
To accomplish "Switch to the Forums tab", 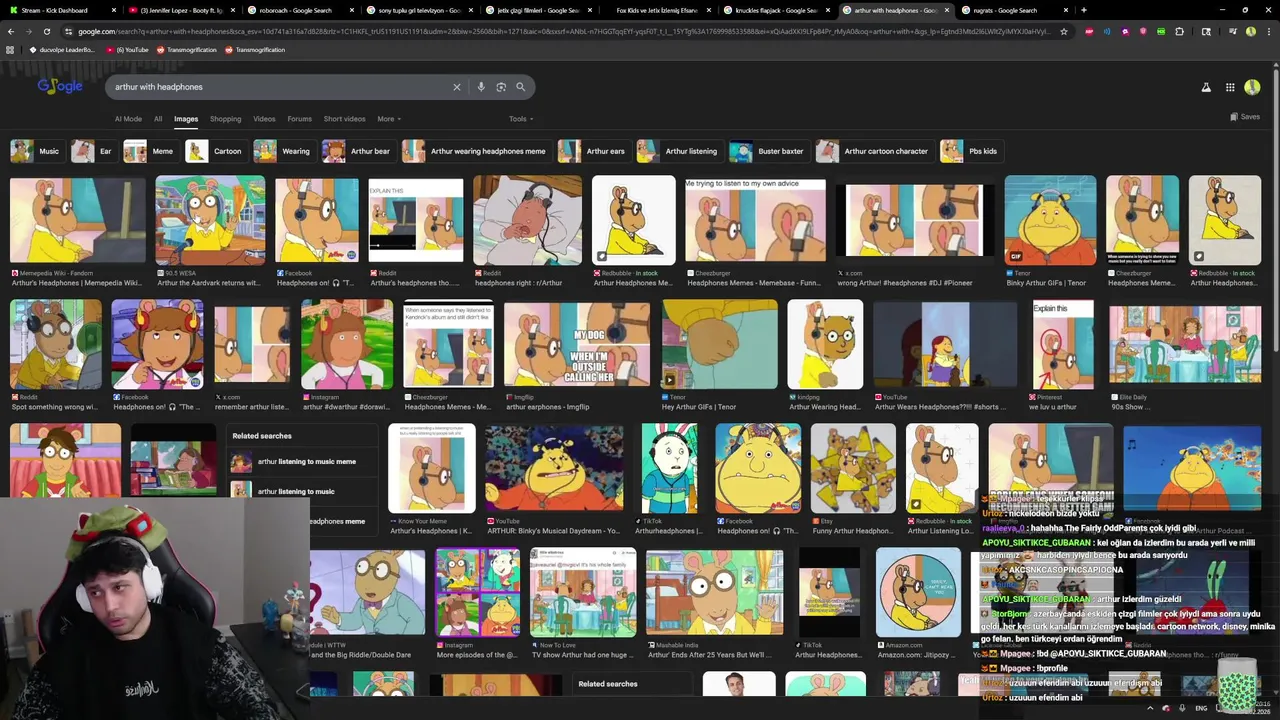I will 299,119.
